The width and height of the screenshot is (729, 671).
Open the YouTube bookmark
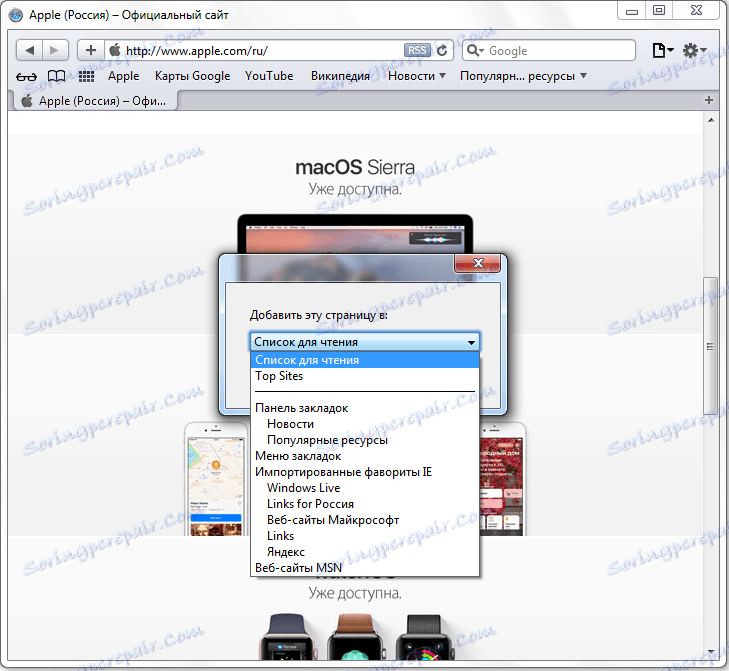(269, 76)
